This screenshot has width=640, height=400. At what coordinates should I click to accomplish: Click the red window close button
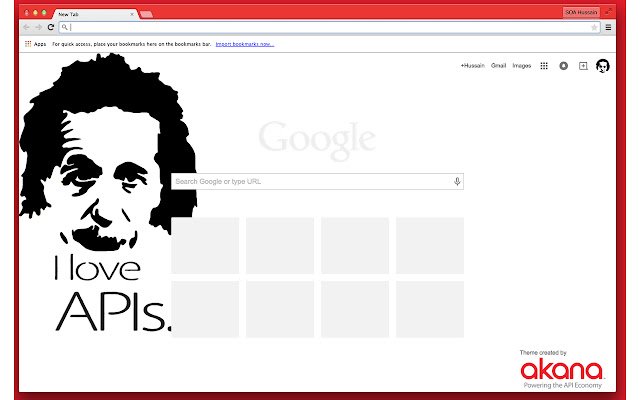[27, 13]
